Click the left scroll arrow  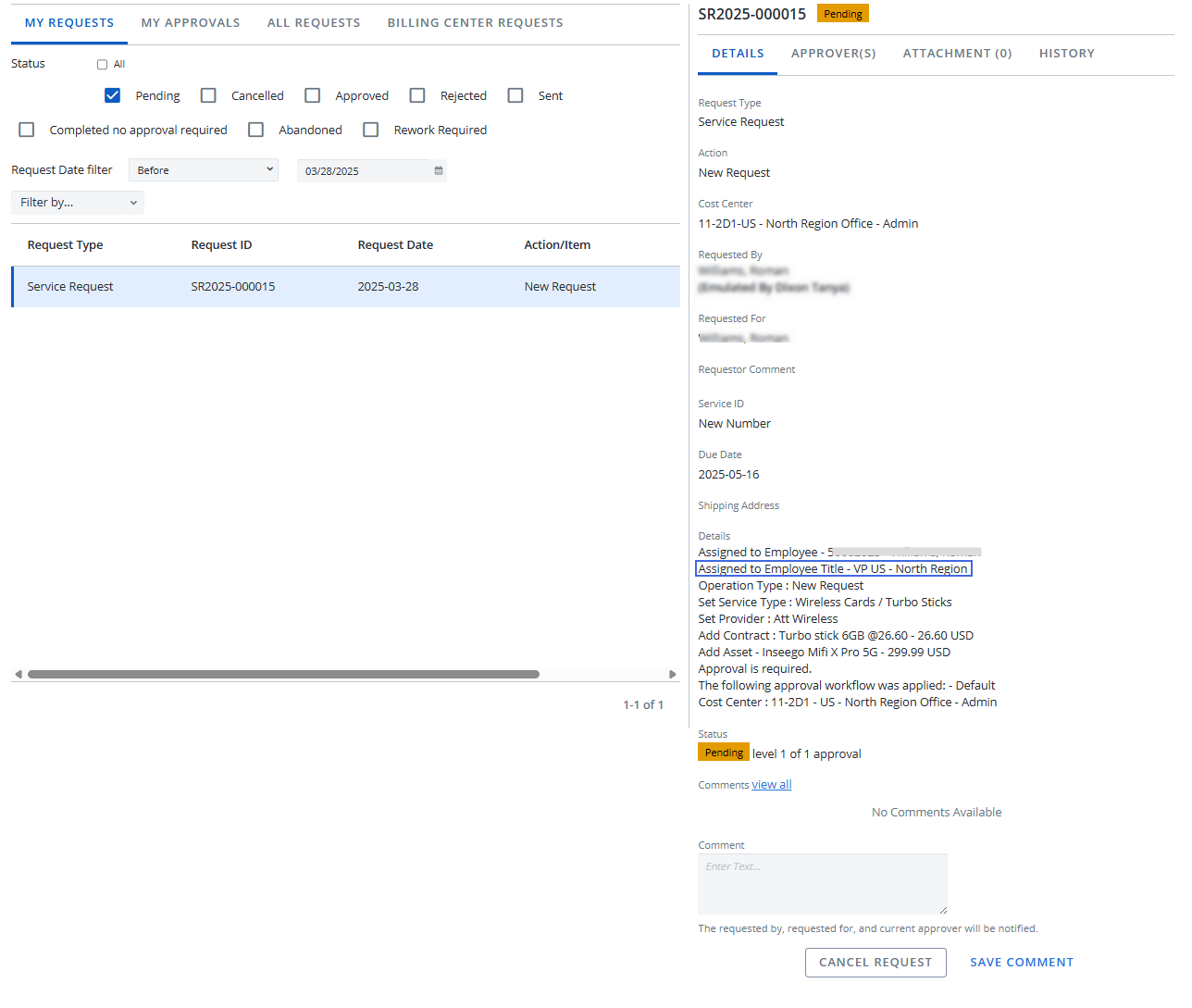coord(19,675)
